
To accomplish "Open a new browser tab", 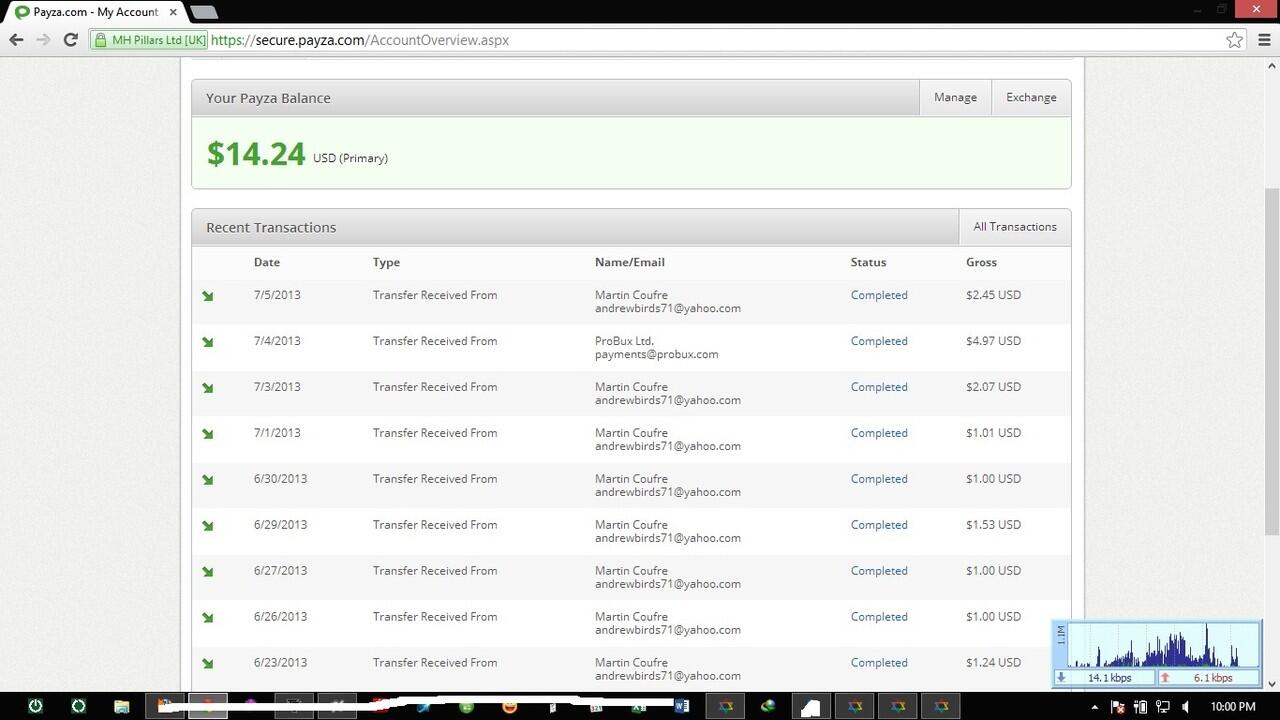I will pos(204,12).
